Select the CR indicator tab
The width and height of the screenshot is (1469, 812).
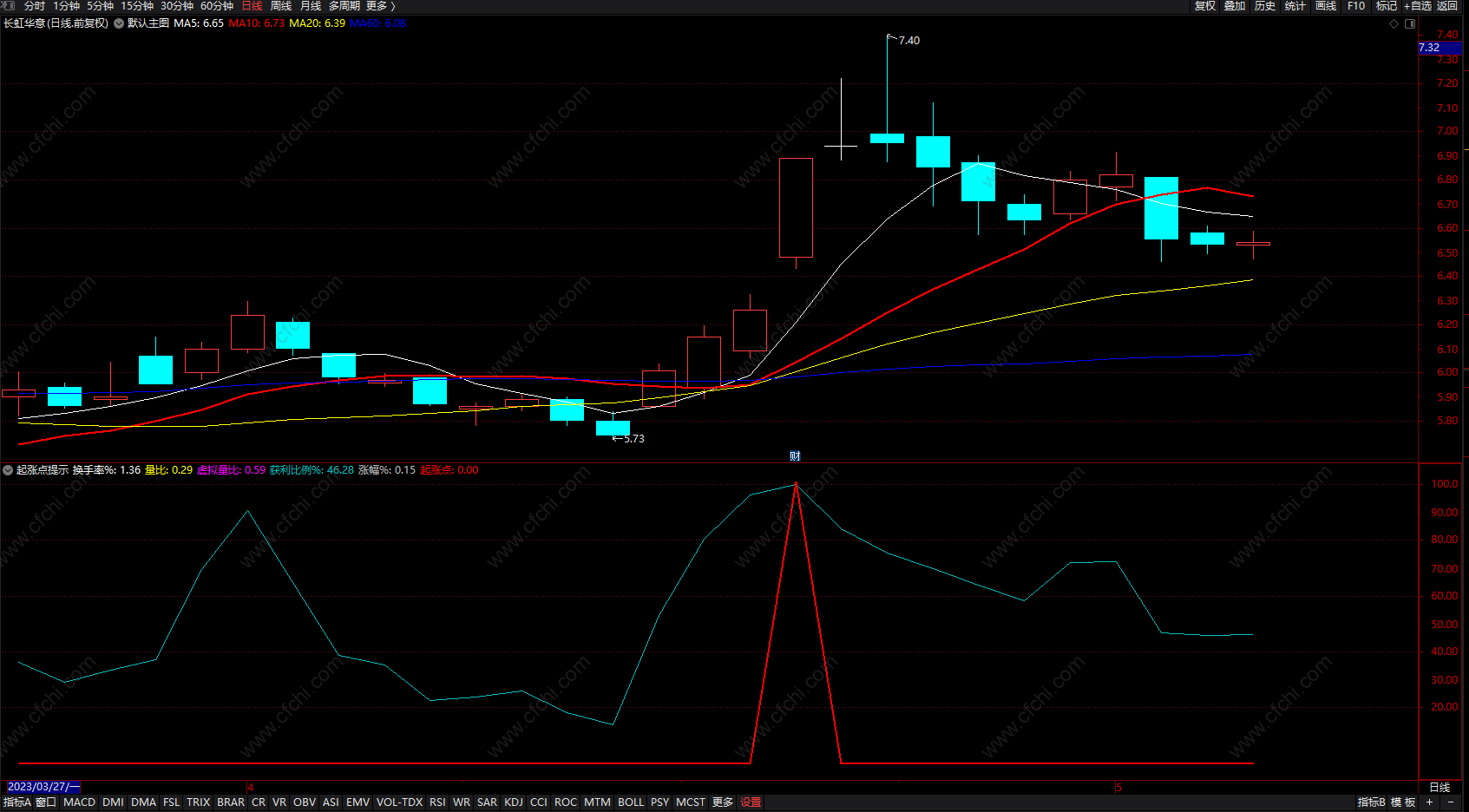coord(259,802)
